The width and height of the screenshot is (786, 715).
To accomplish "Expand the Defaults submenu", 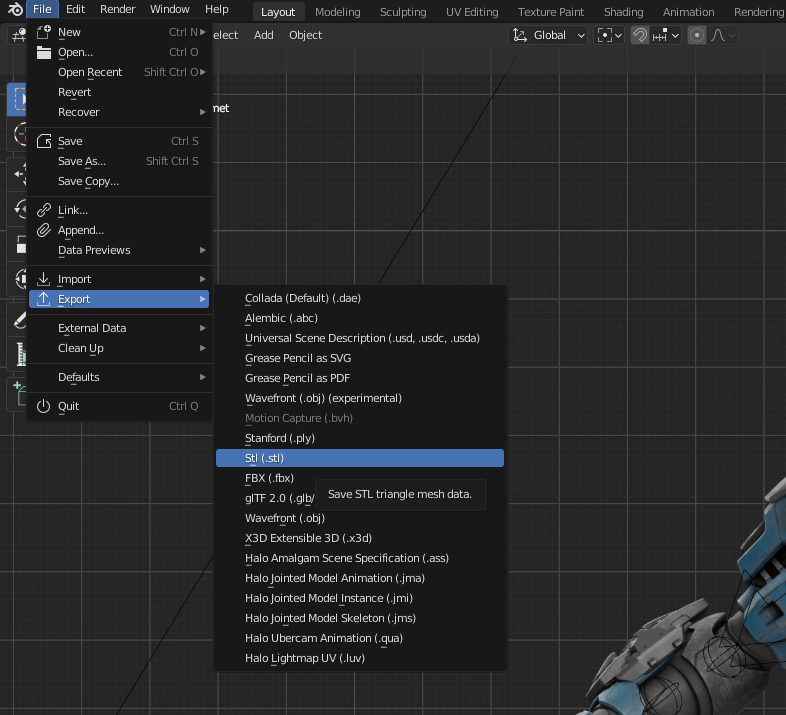I will click(x=119, y=377).
